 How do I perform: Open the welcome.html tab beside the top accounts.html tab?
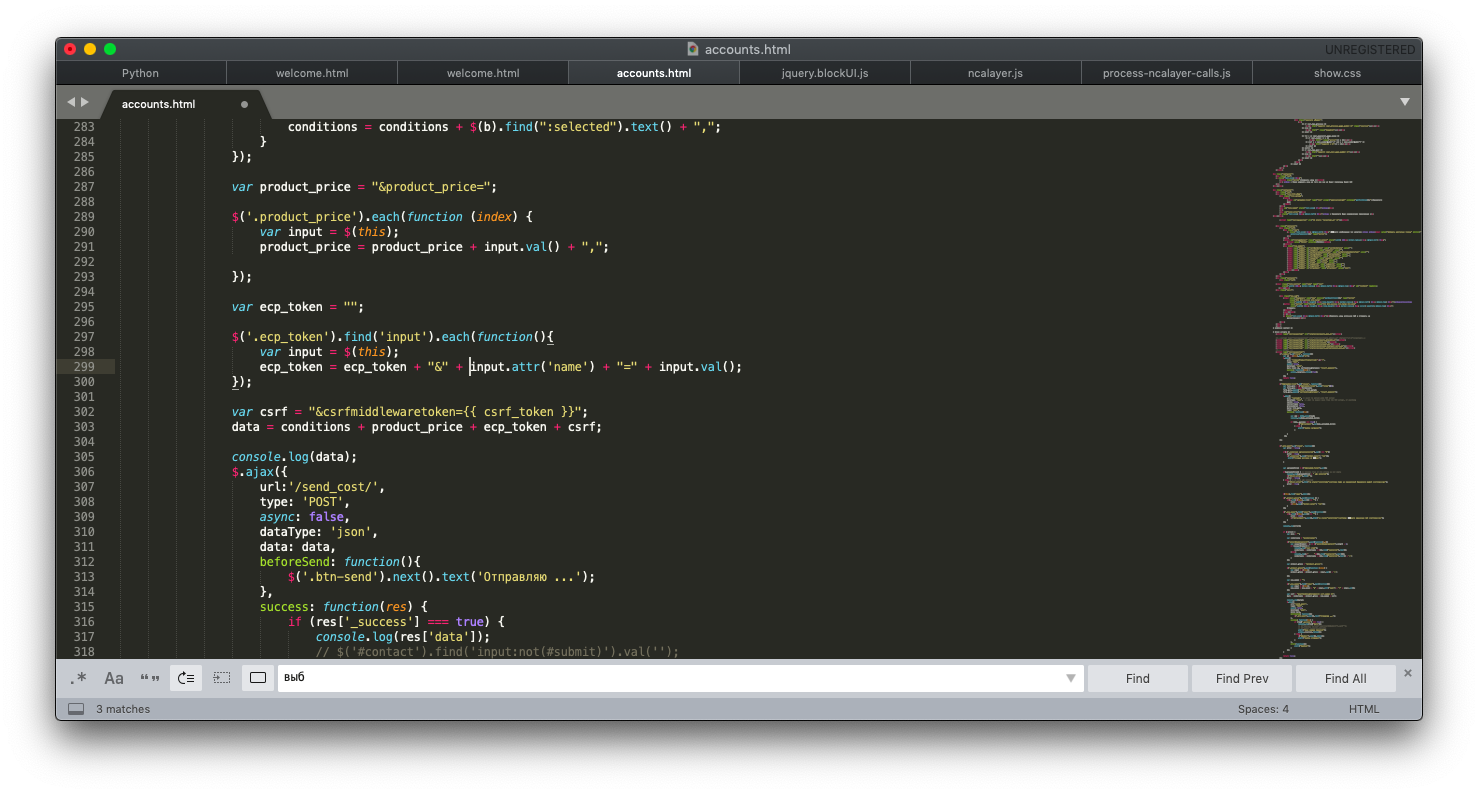point(483,73)
